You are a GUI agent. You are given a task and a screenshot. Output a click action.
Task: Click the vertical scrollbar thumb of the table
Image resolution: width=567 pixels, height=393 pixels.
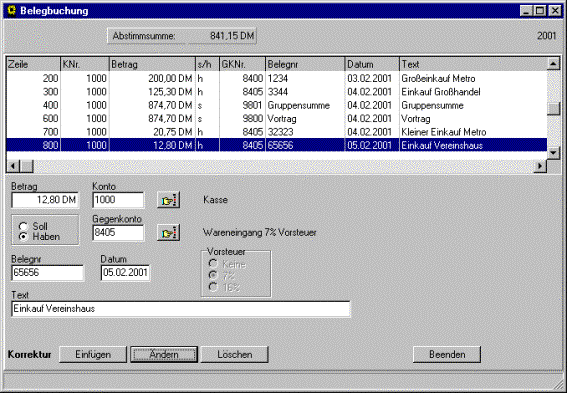coord(553,109)
